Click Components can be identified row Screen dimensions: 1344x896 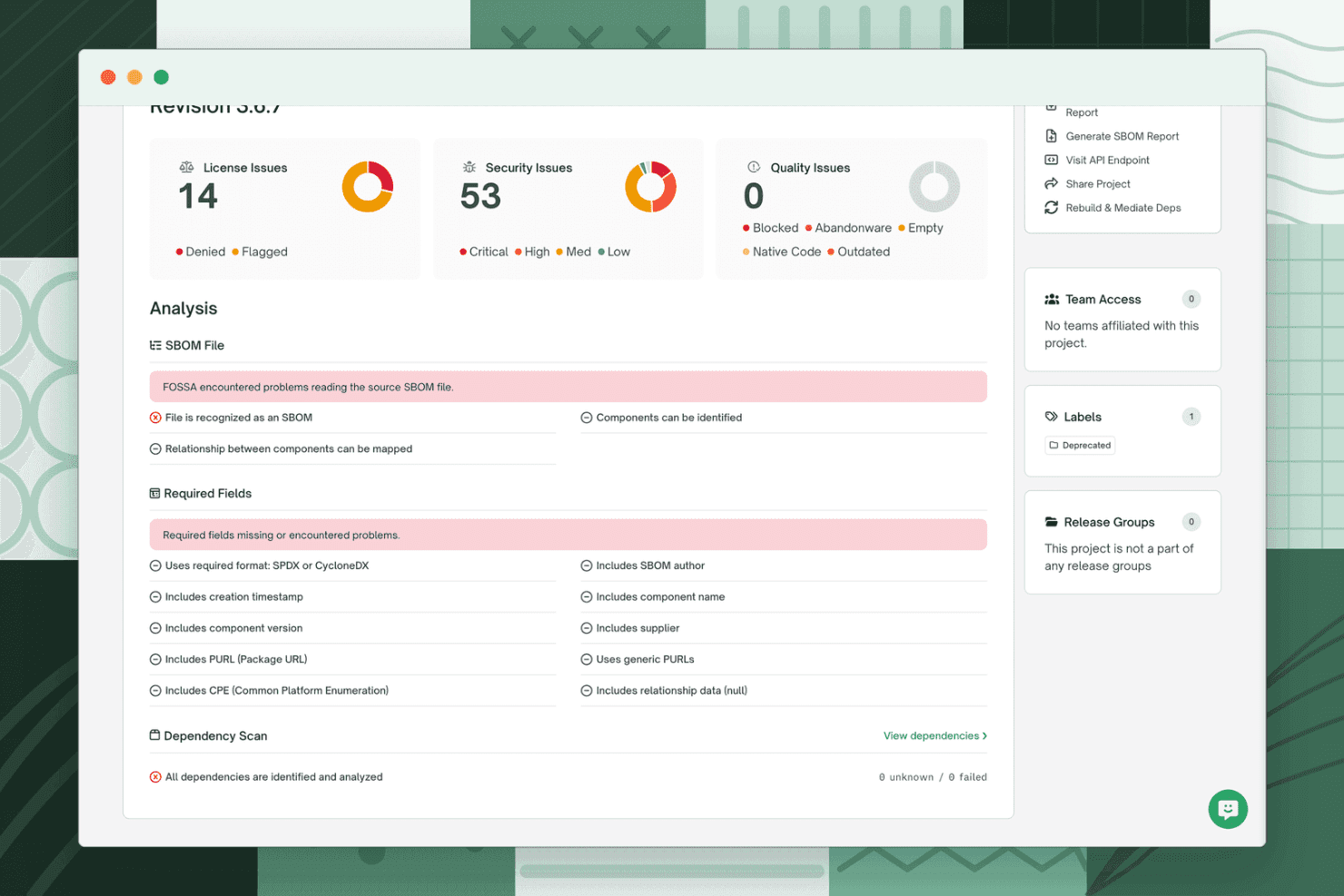tap(784, 418)
